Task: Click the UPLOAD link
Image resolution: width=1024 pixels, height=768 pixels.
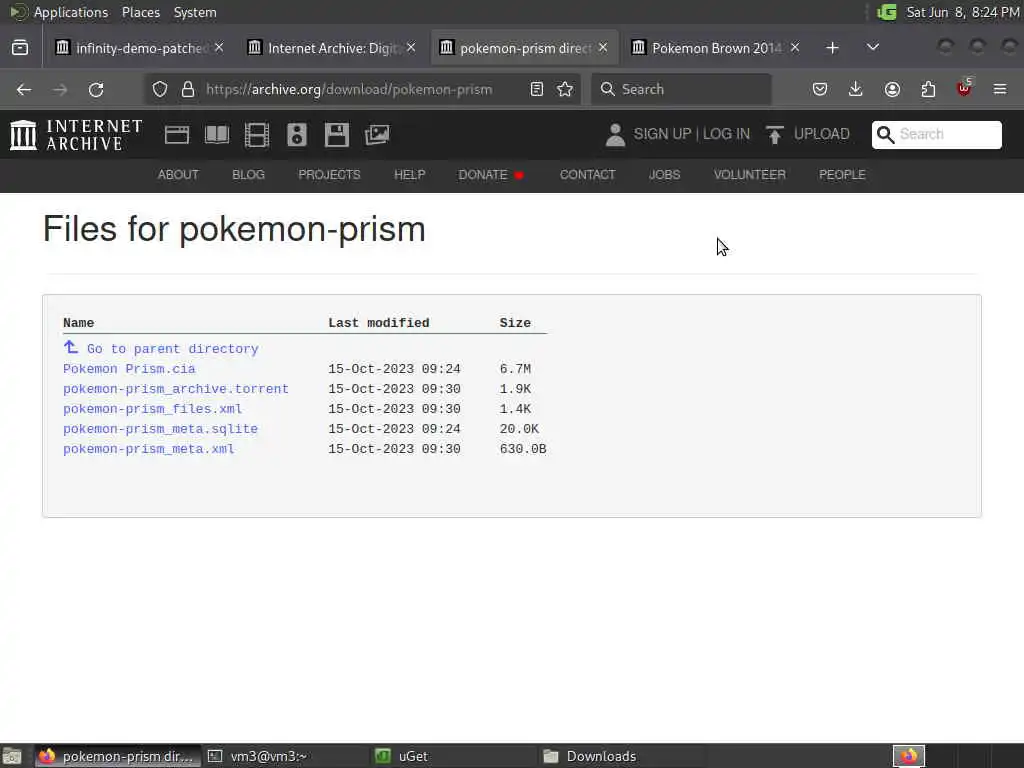Action: coord(822,134)
